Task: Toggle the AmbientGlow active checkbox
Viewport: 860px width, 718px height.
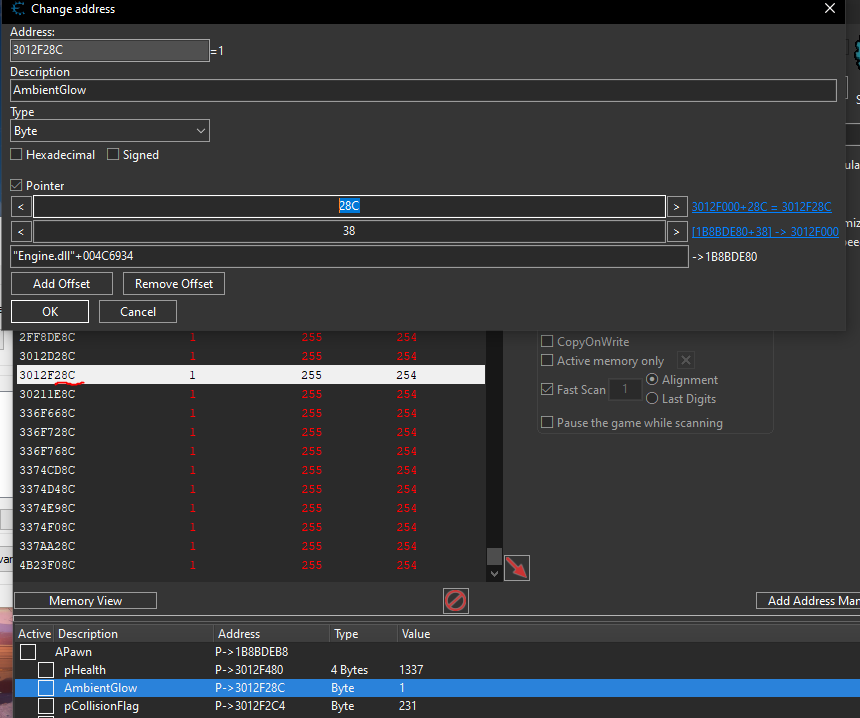Action: coord(46,688)
